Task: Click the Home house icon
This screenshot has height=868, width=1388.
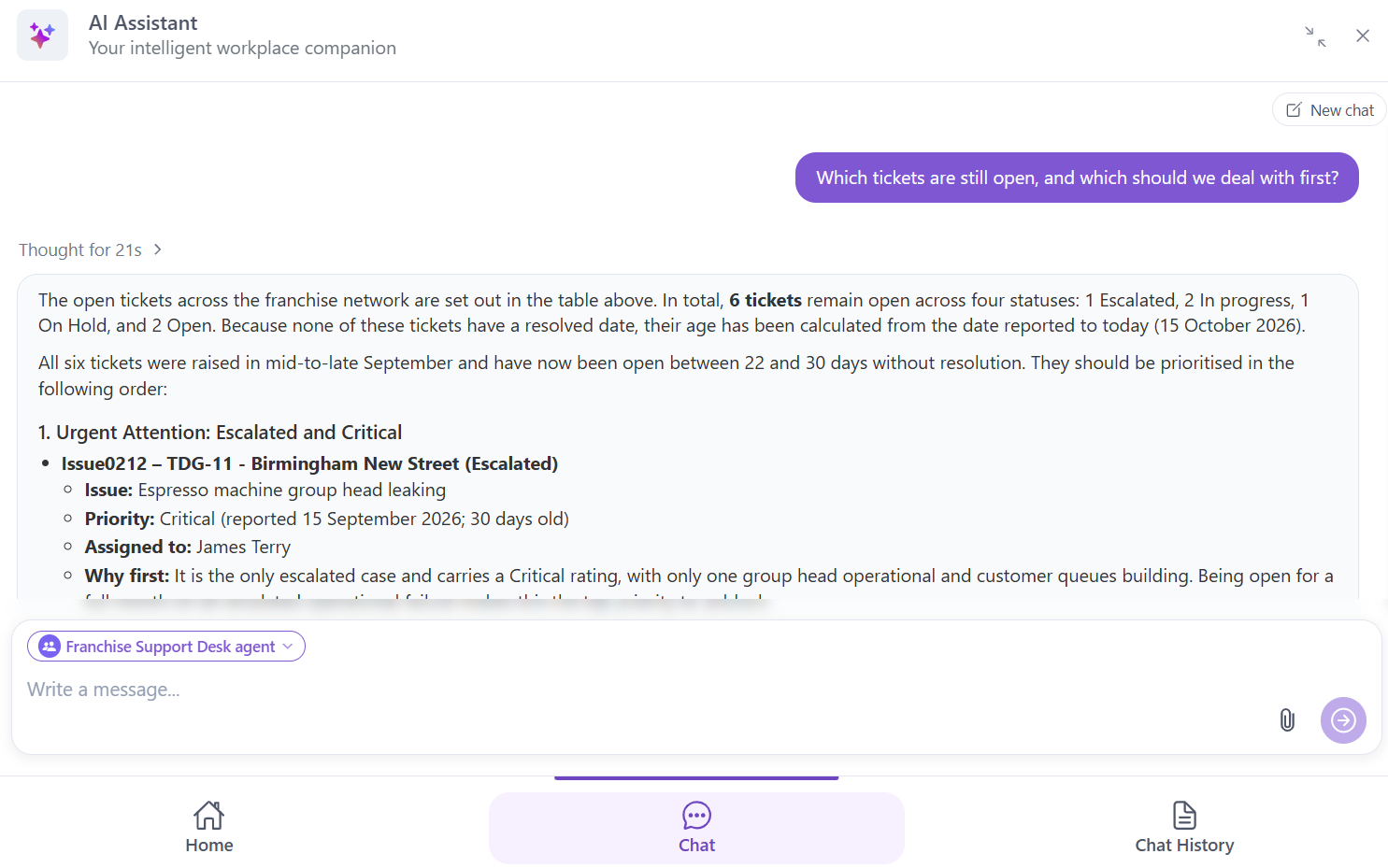Action: click(209, 815)
